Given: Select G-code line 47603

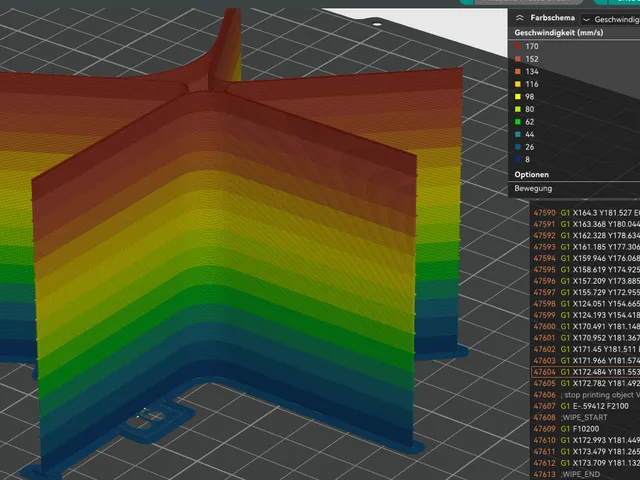Looking at the screenshot, I should click(x=586, y=361).
